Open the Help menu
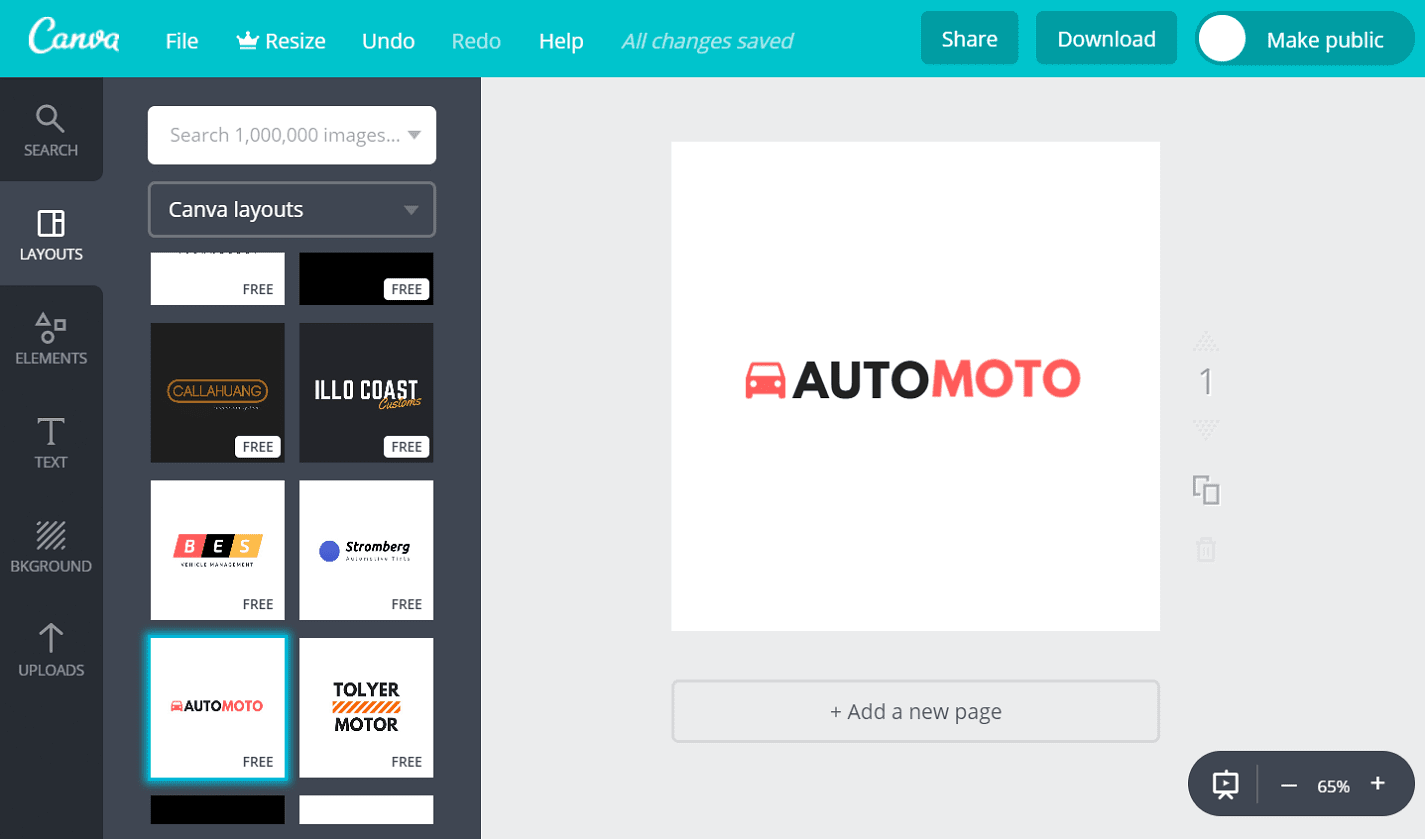This screenshot has height=839, width=1425. point(561,41)
